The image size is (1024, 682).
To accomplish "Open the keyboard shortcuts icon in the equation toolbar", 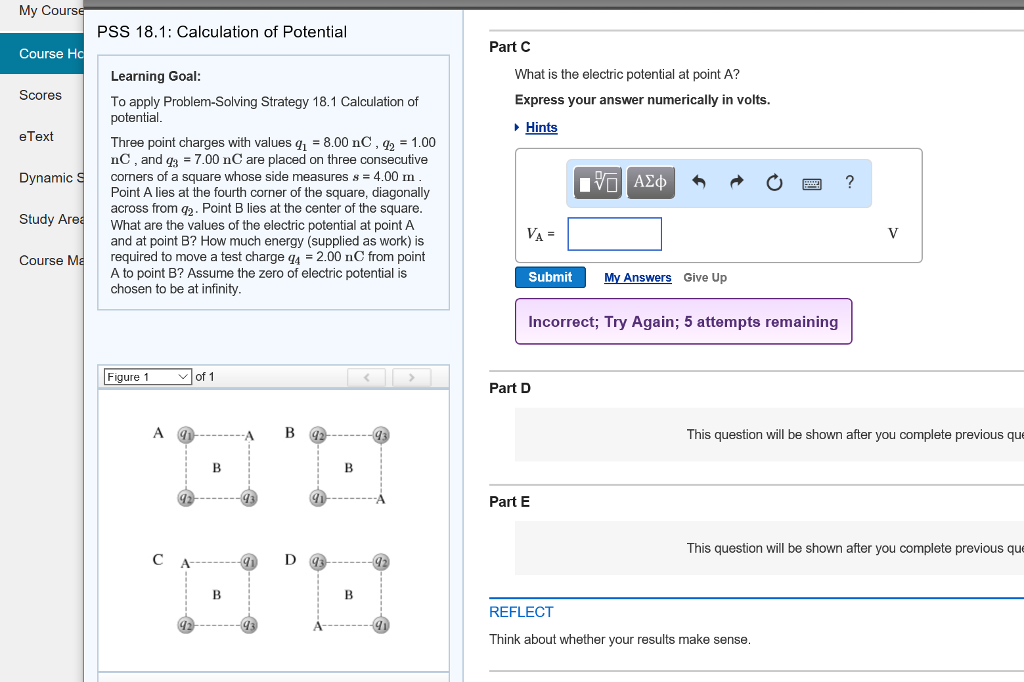I will point(812,183).
